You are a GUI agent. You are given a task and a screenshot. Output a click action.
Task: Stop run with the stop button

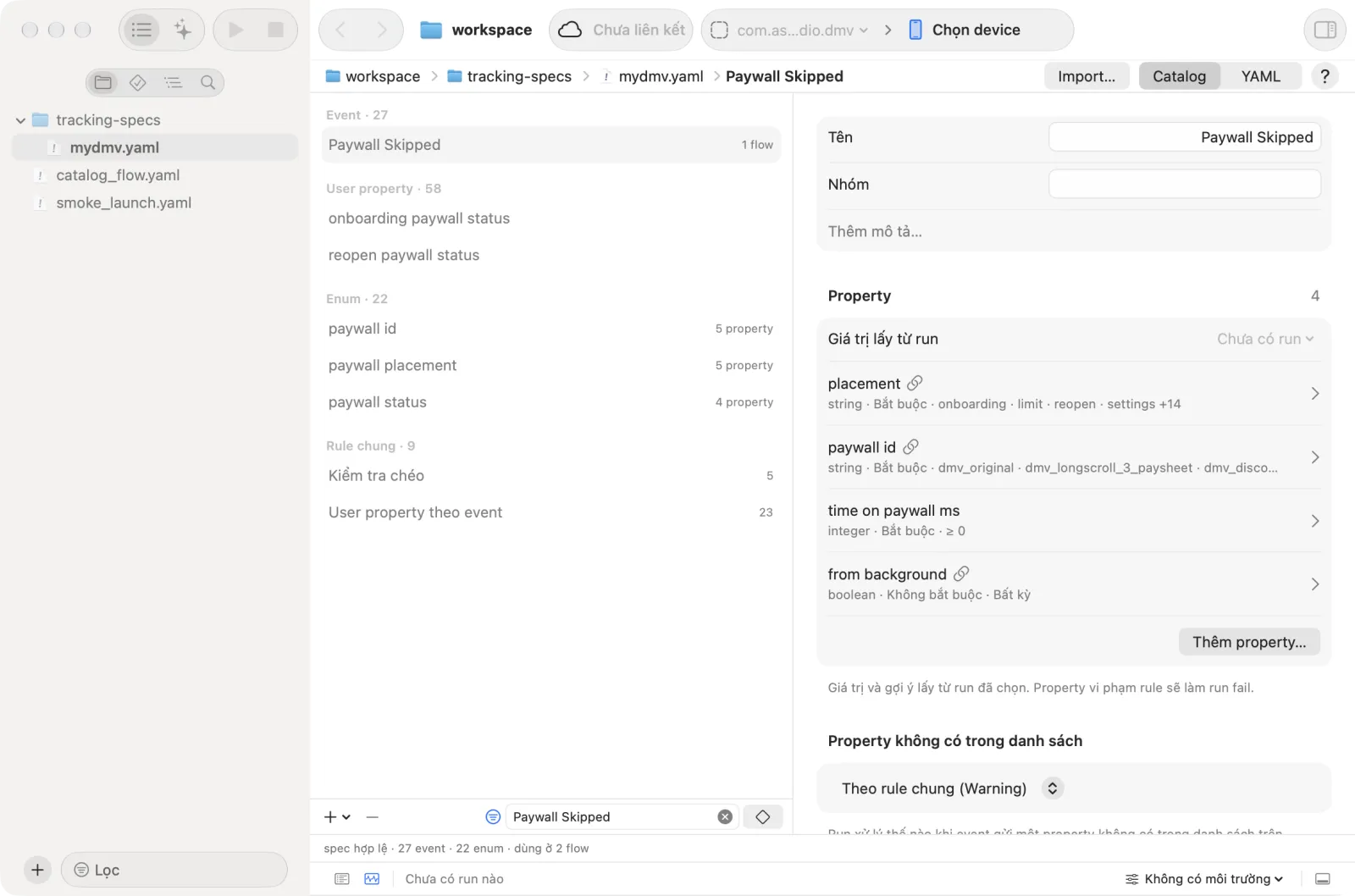(x=275, y=30)
